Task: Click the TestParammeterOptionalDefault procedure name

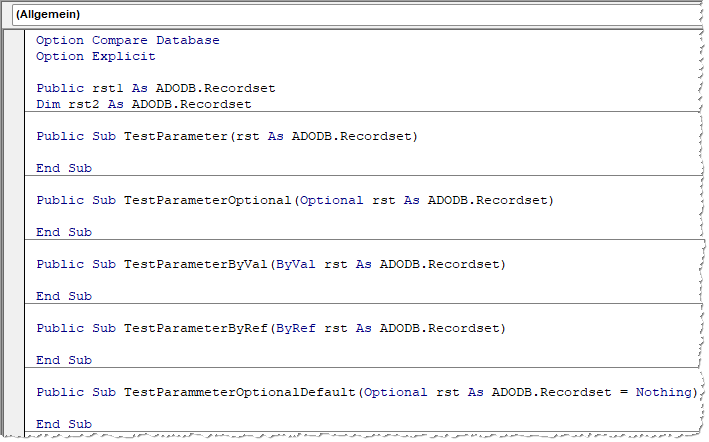Action: (x=238, y=392)
